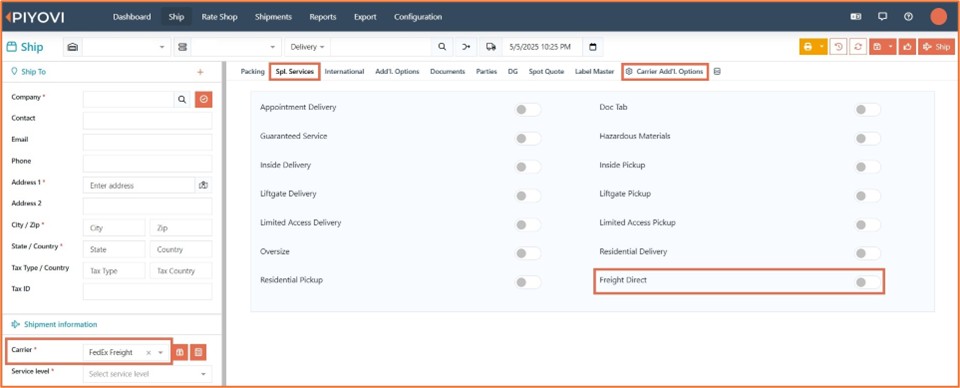Open the calendar date picker icon
The width and height of the screenshot is (960, 388).
(x=593, y=47)
